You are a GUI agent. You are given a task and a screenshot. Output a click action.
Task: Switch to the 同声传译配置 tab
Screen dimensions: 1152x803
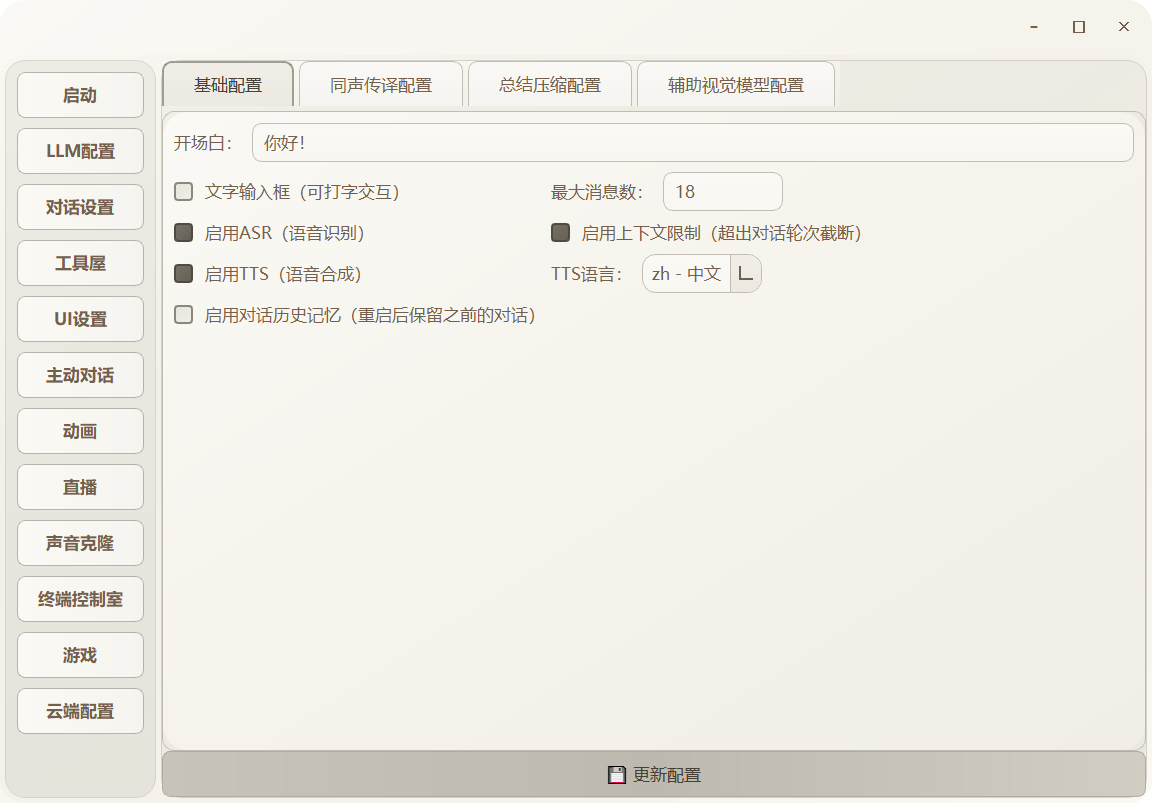coord(381,85)
